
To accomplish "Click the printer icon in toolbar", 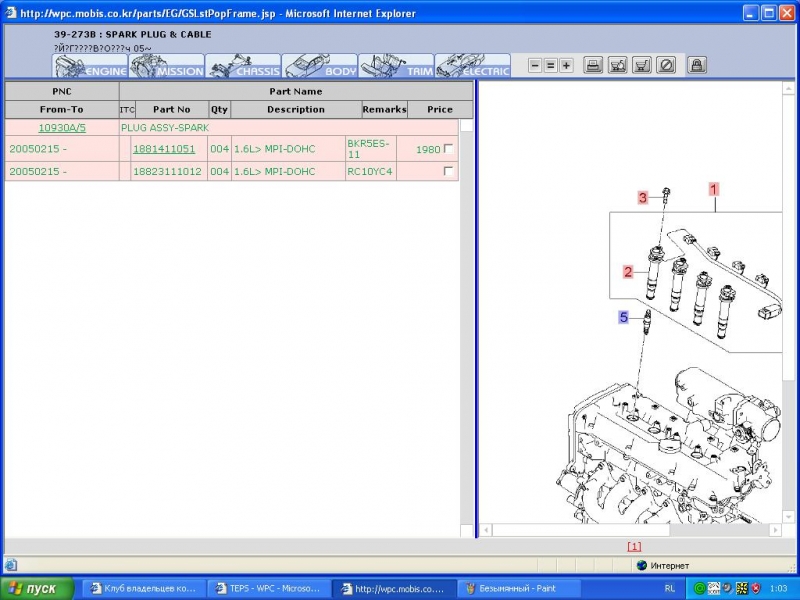I will point(593,65).
